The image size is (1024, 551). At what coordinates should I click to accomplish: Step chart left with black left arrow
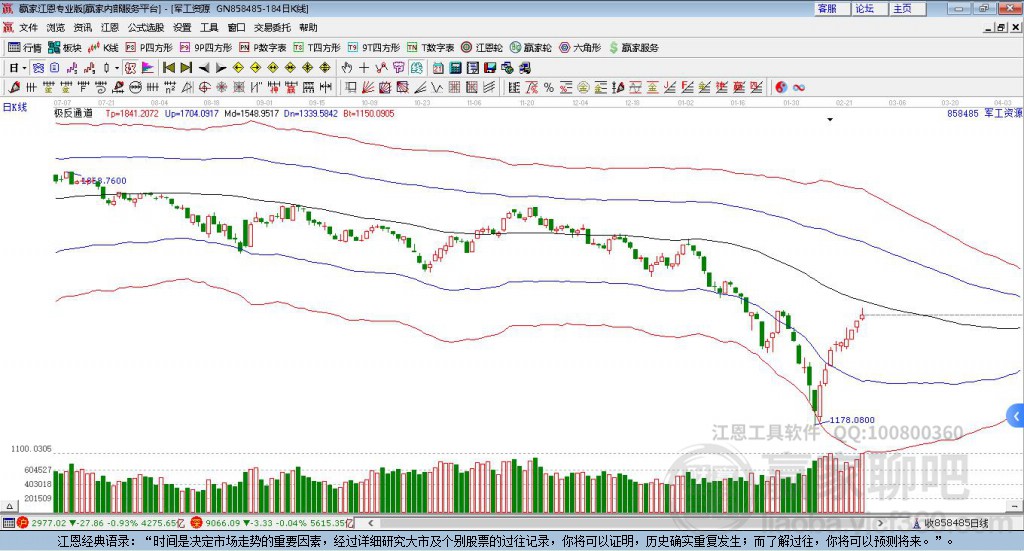point(204,68)
